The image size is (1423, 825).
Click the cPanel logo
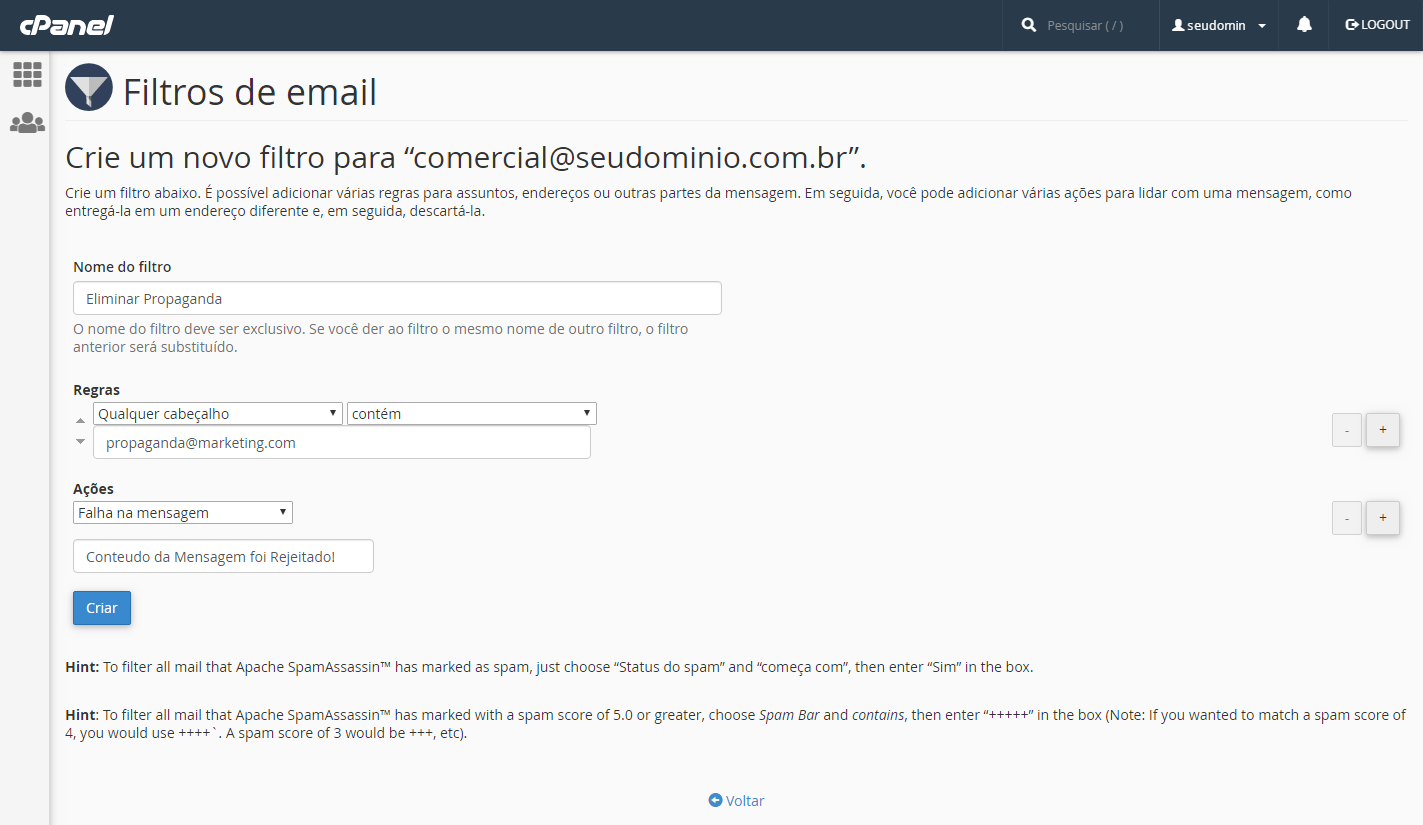click(66, 25)
